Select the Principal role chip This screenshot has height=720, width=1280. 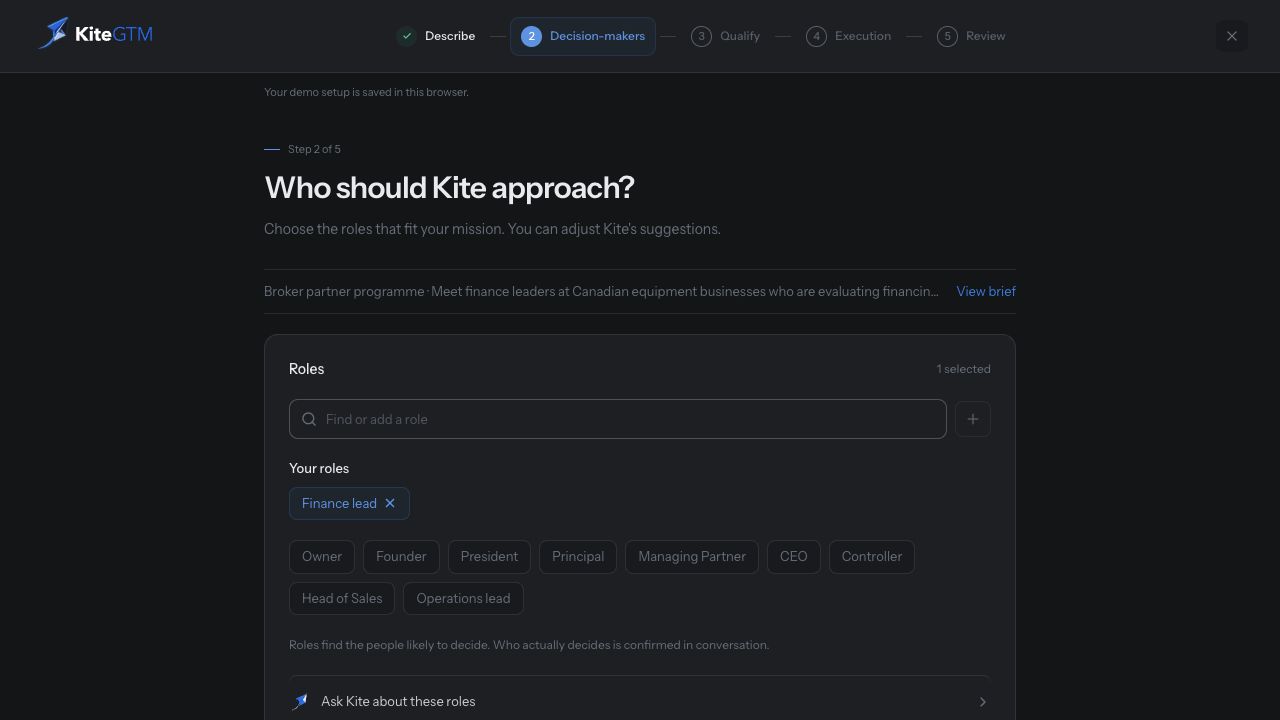578,557
